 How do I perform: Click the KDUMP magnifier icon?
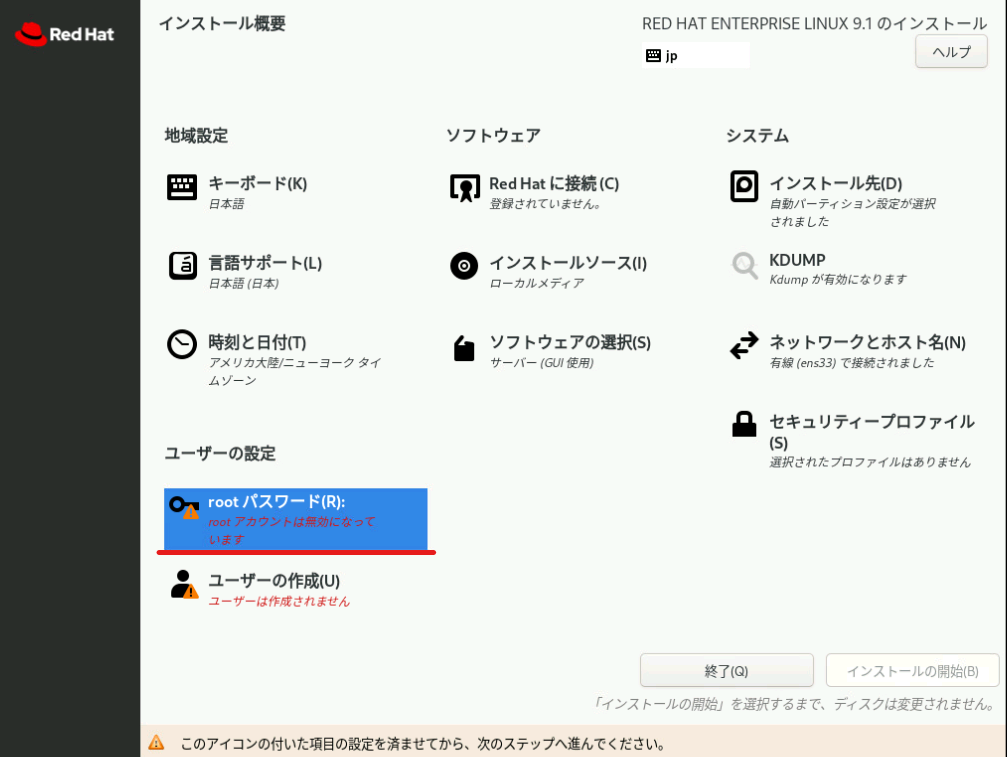point(744,265)
